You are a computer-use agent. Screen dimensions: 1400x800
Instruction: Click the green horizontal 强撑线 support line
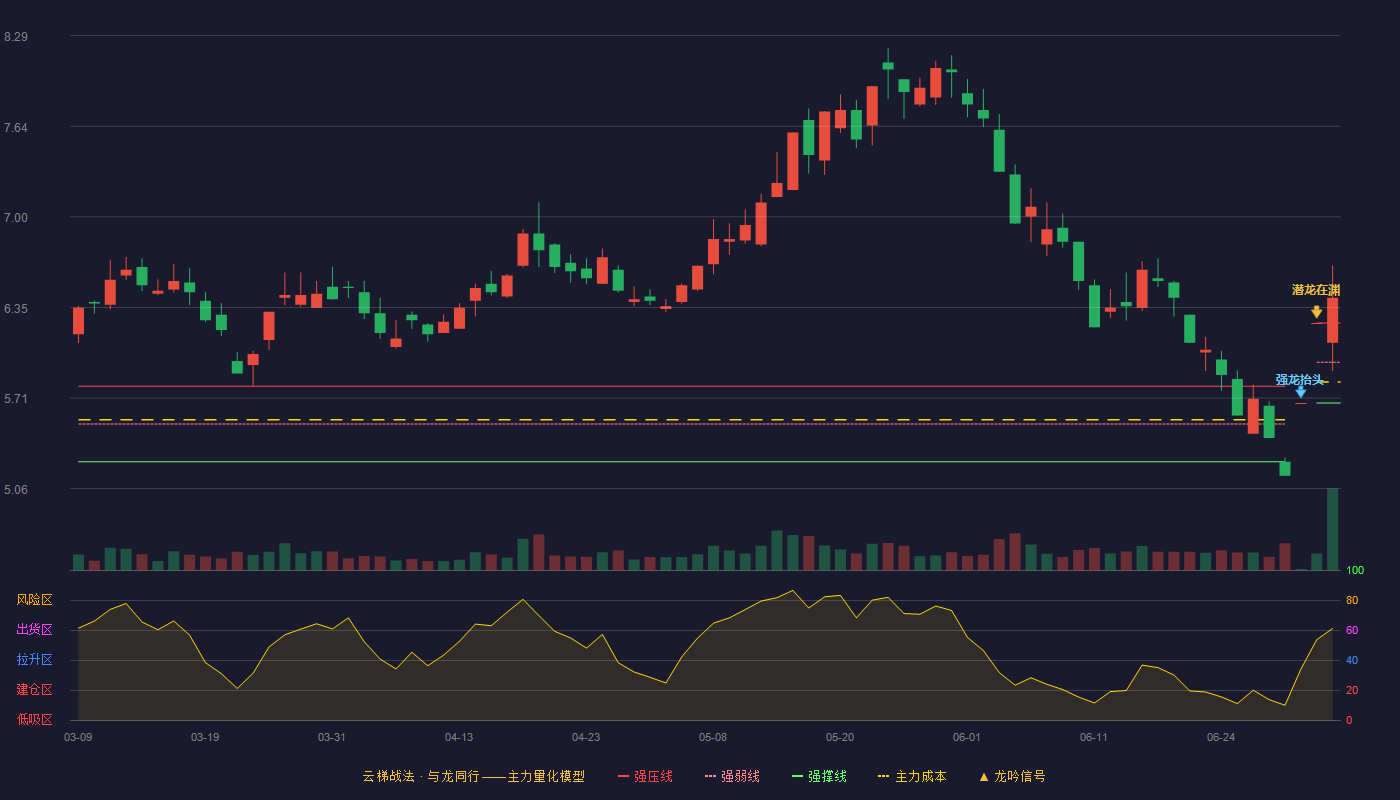pos(680,462)
